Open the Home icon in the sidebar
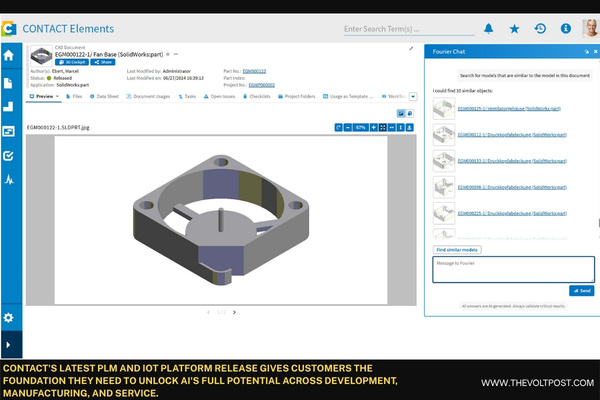600x400 pixels. coord(8,56)
